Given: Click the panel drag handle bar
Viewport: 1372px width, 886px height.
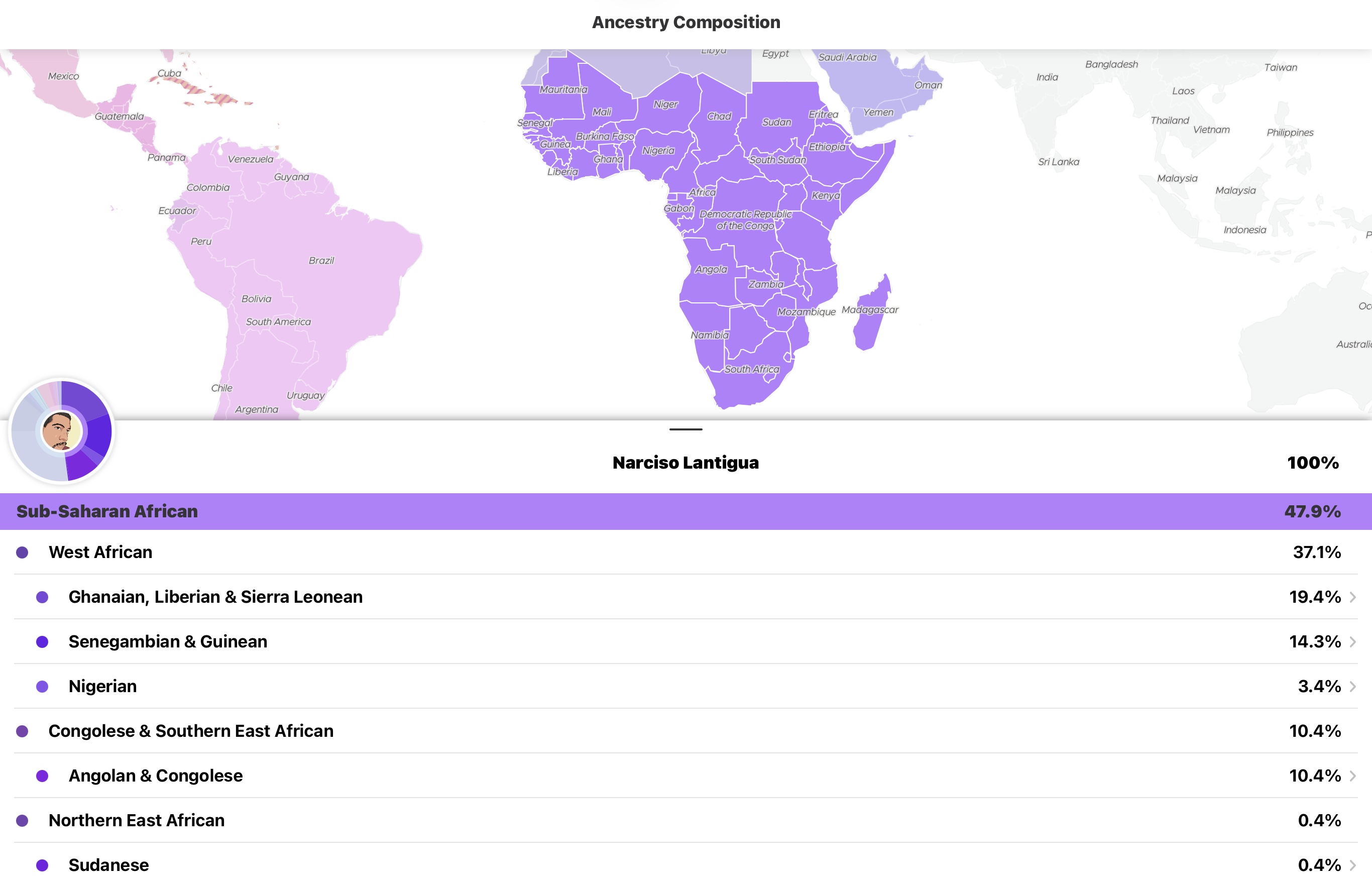Looking at the screenshot, I should pos(685,429).
